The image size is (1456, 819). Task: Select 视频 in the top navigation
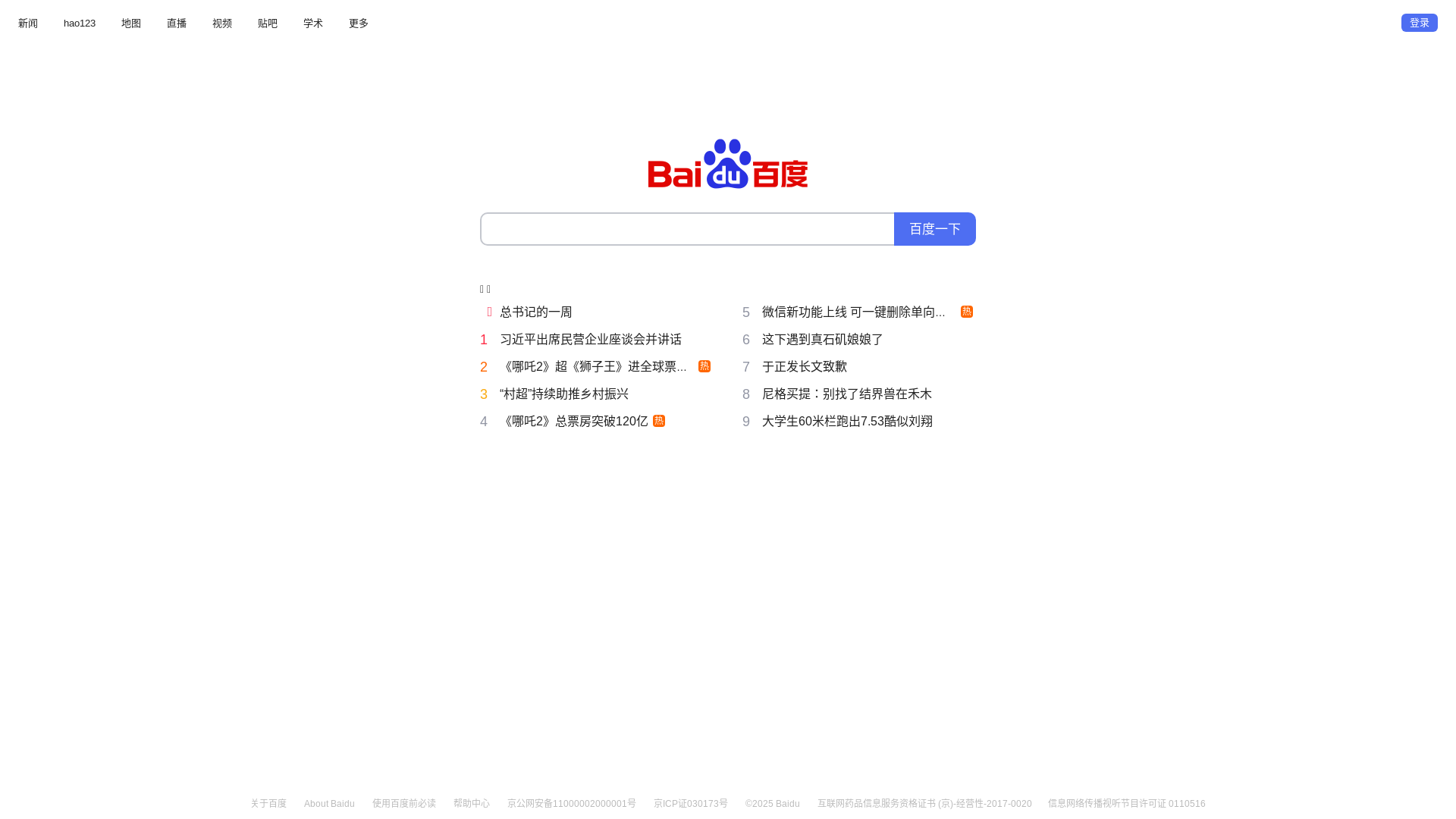[222, 24]
